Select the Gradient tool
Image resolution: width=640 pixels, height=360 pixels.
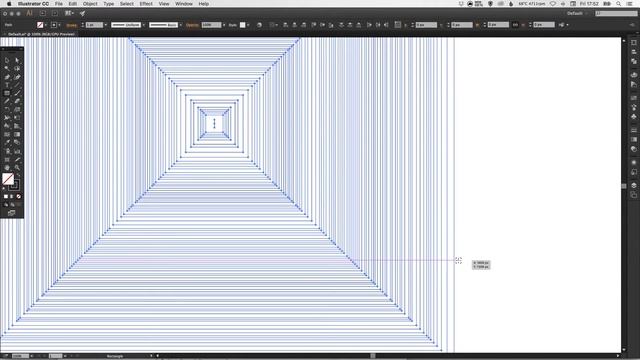[x=17, y=134]
